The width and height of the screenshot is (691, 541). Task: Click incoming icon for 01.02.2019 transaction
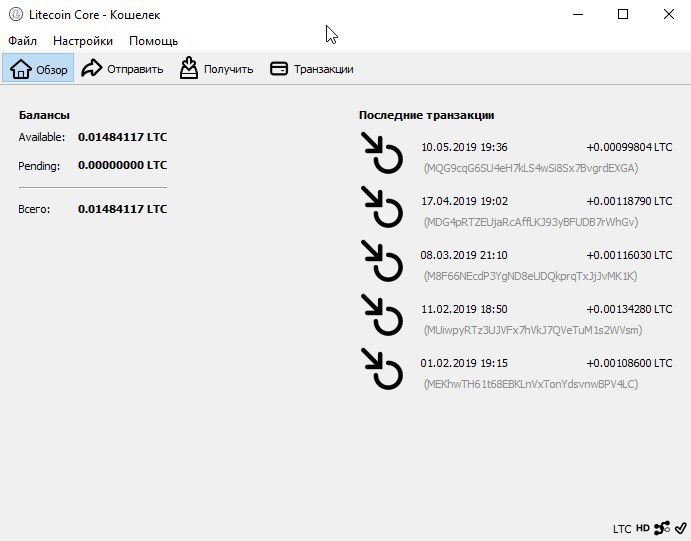(382, 370)
